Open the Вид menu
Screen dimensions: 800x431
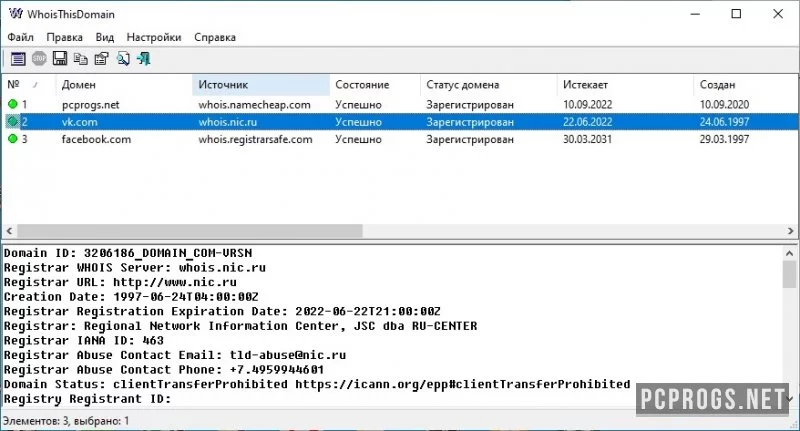pos(105,37)
